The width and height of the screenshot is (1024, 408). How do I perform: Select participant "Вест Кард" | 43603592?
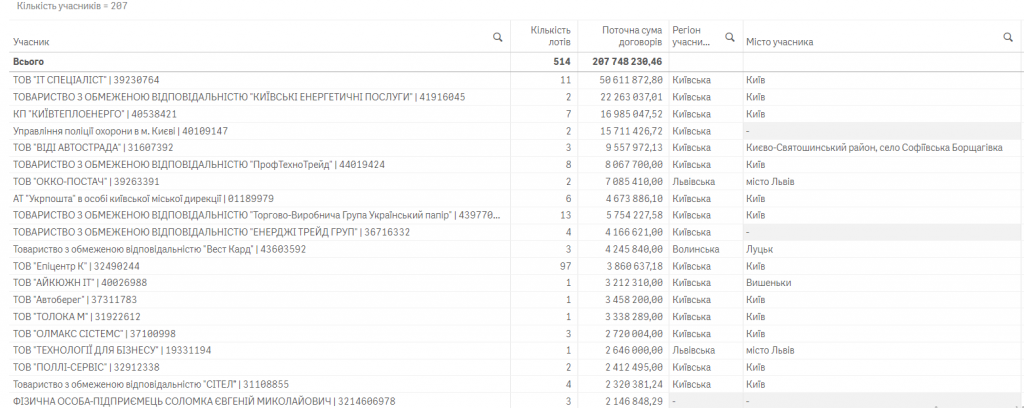159,249
